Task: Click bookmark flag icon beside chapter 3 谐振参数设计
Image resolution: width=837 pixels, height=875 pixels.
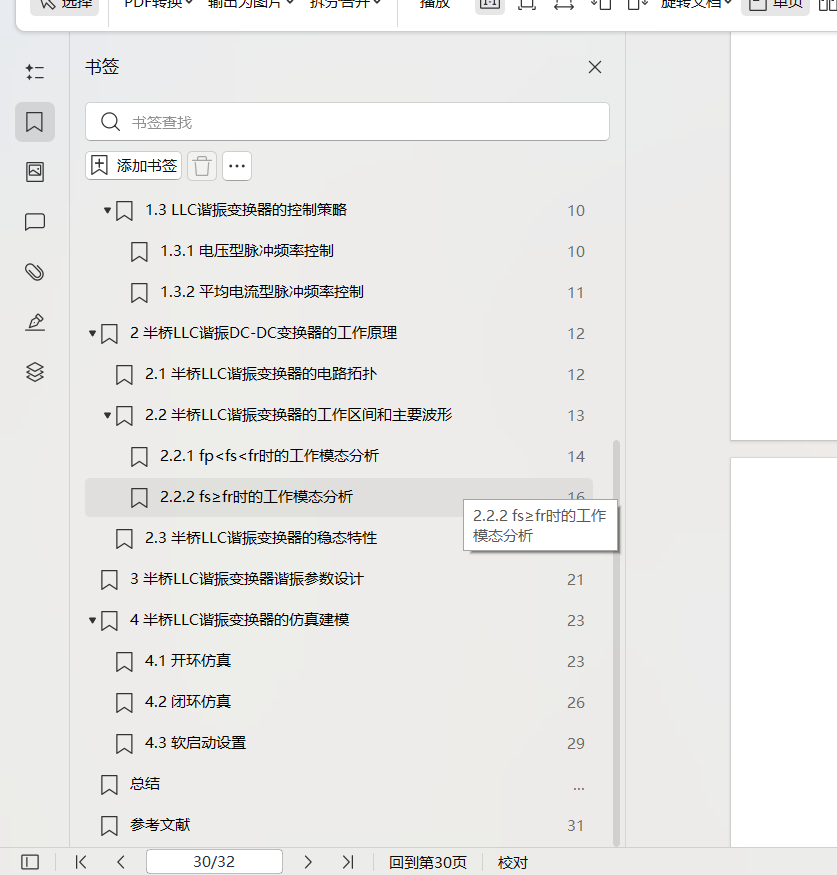Action: click(109, 580)
